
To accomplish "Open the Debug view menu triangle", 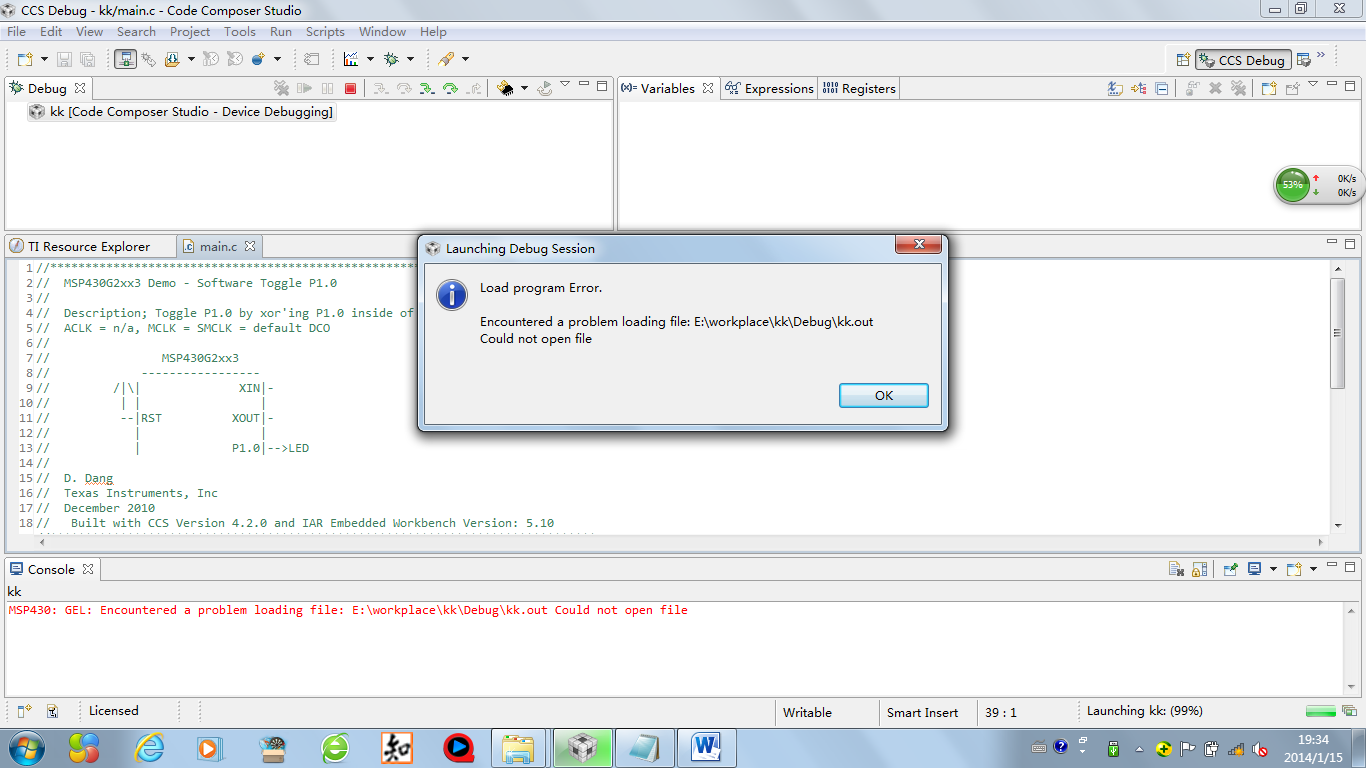I will (565, 85).
